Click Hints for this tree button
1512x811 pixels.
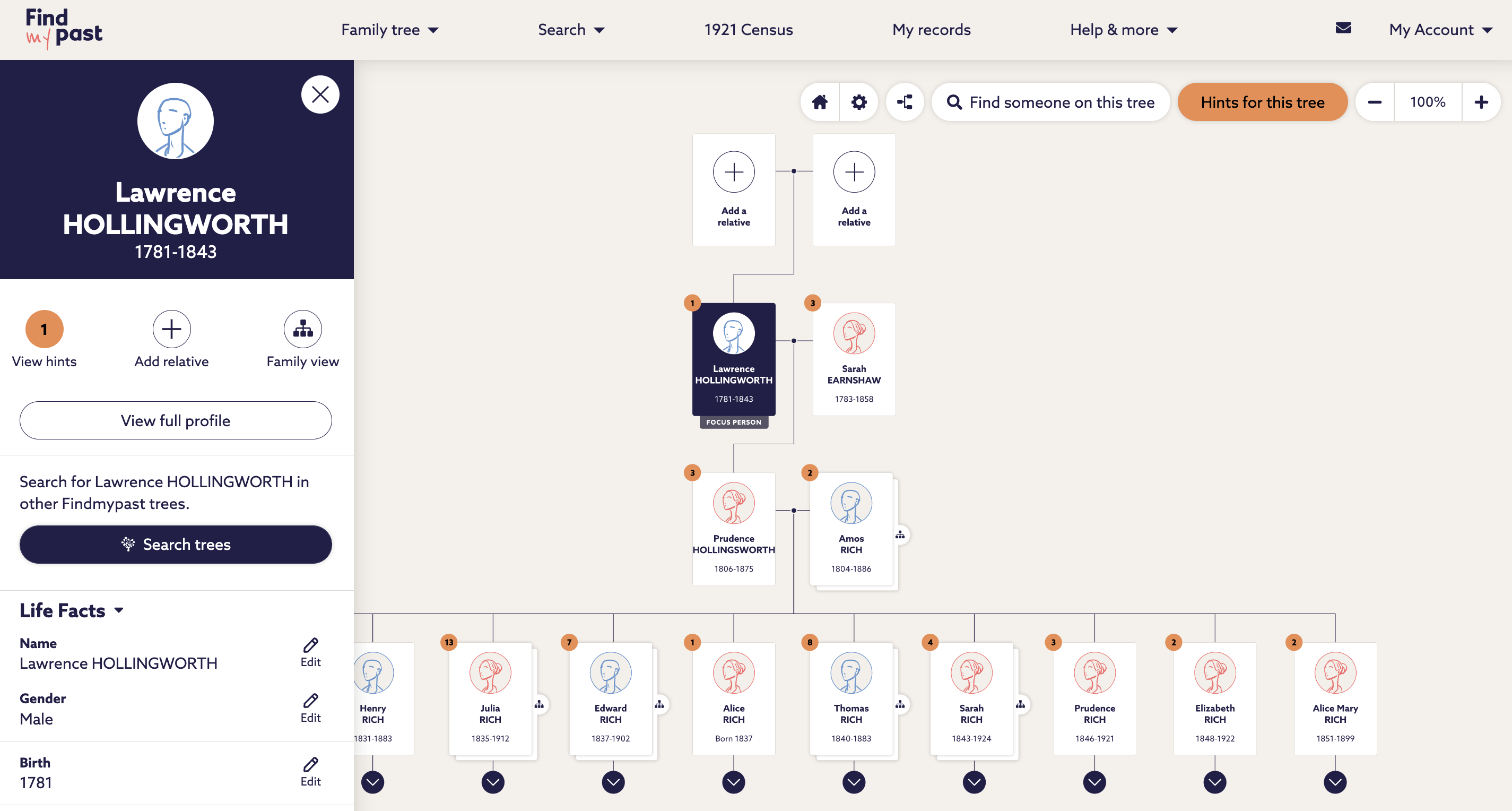(1262, 102)
